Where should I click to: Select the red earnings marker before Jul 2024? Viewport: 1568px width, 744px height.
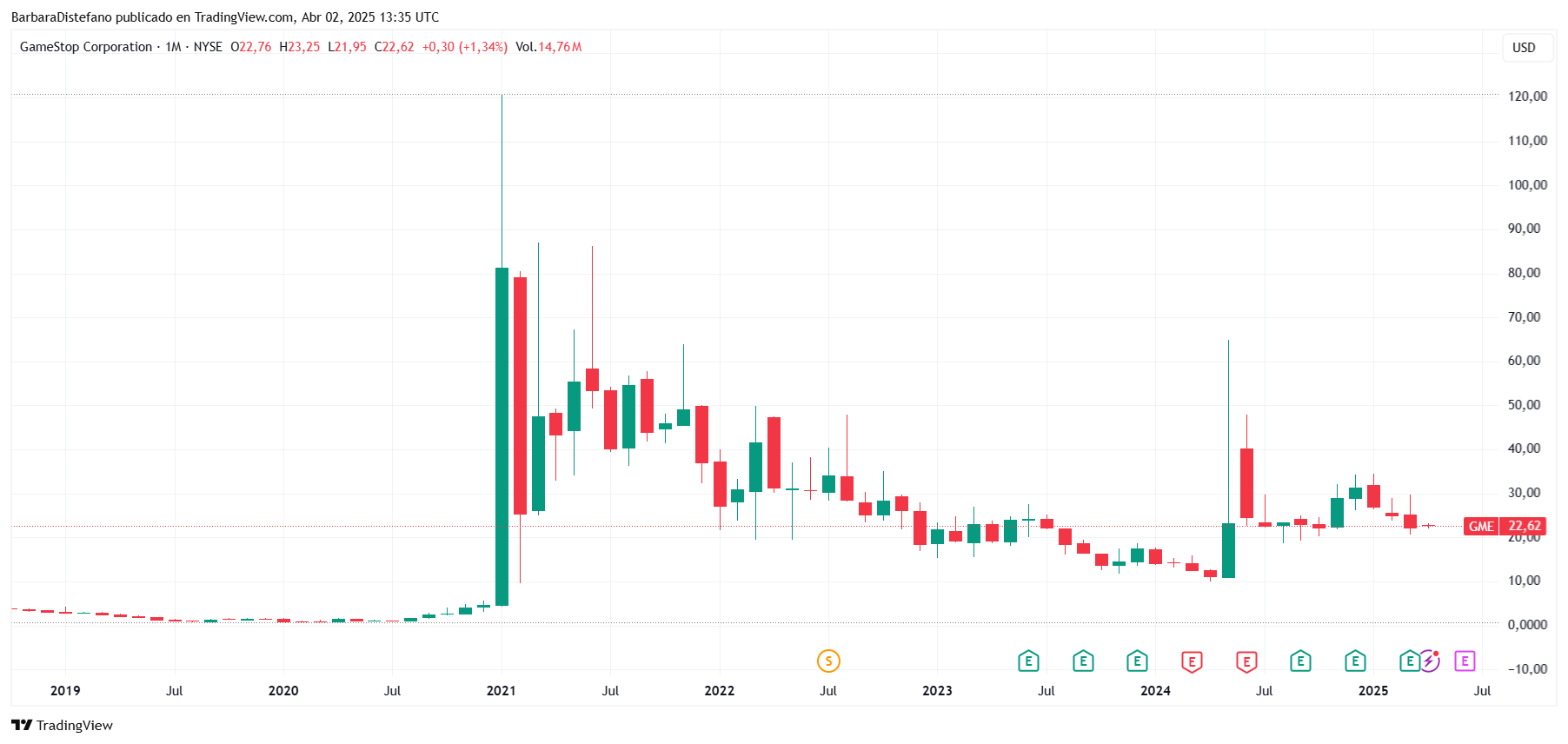coord(1246,661)
